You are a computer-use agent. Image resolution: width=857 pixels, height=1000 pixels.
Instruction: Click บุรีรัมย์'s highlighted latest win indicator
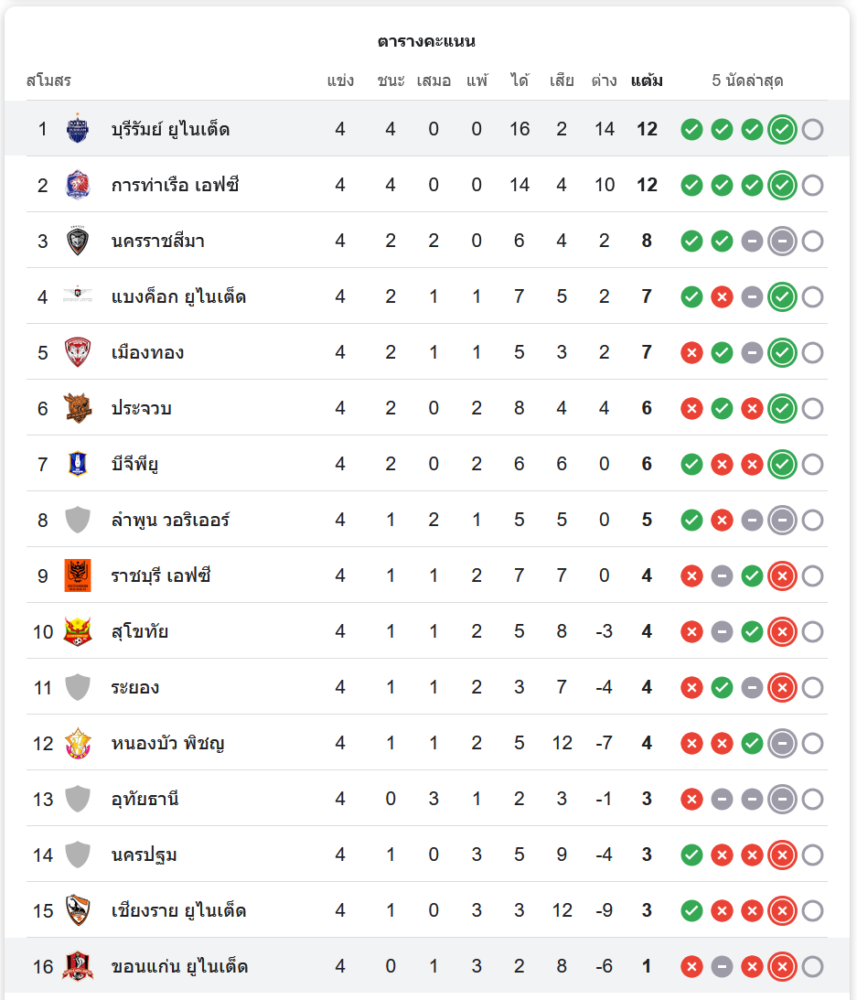(782, 129)
